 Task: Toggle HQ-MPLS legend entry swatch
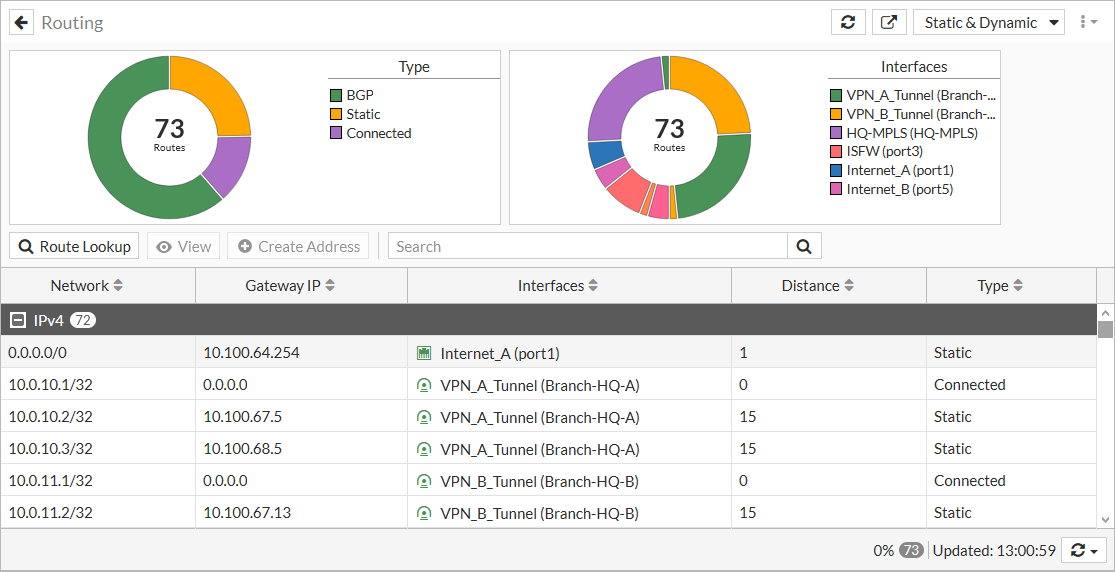pos(836,133)
